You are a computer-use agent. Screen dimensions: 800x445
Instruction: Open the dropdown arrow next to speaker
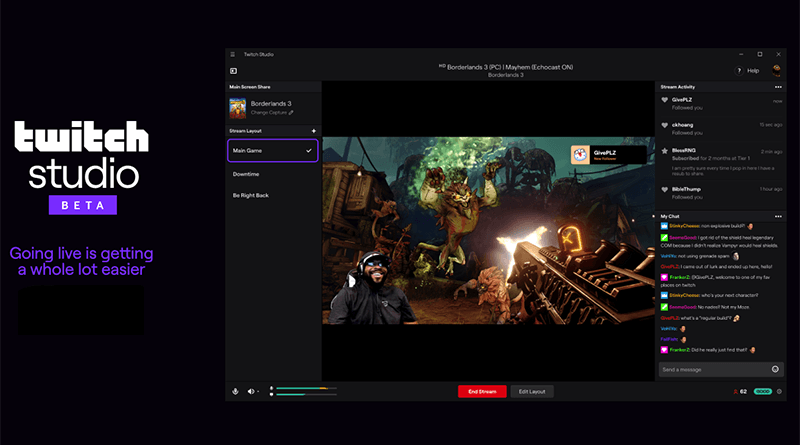click(258, 391)
